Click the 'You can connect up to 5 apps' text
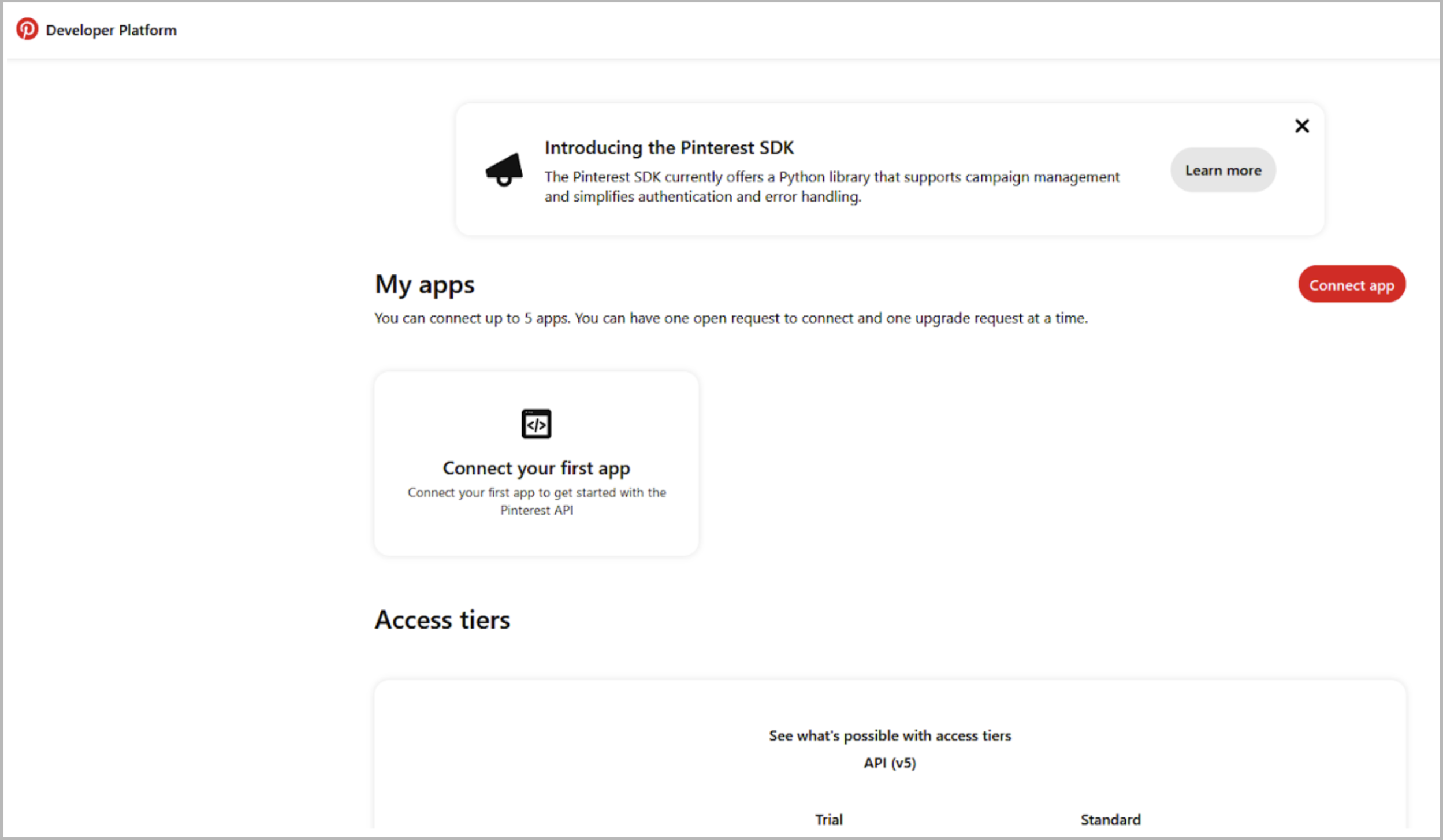The image size is (1443, 840). coord(731,318)
